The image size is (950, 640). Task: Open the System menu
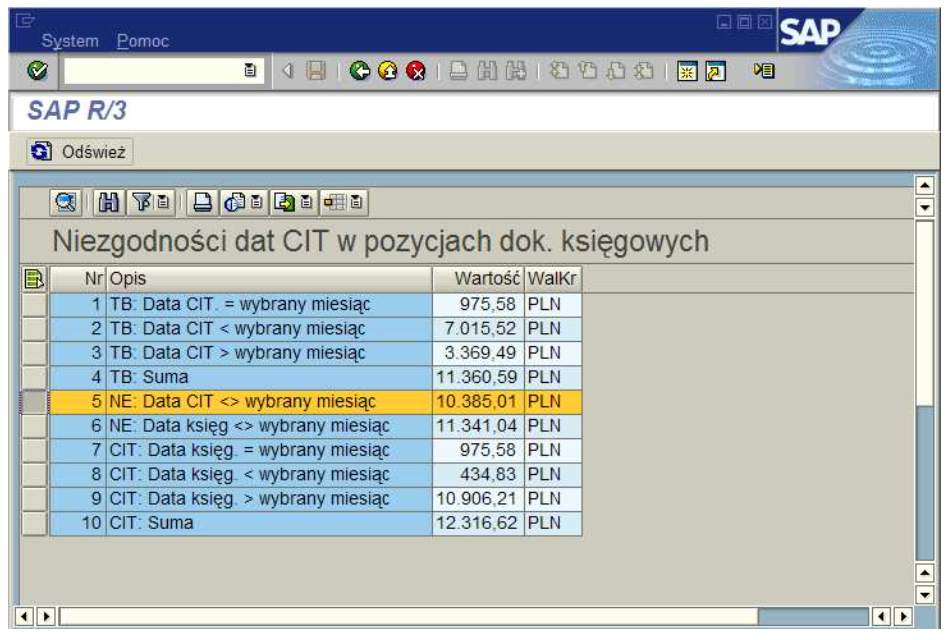[69, 41]
